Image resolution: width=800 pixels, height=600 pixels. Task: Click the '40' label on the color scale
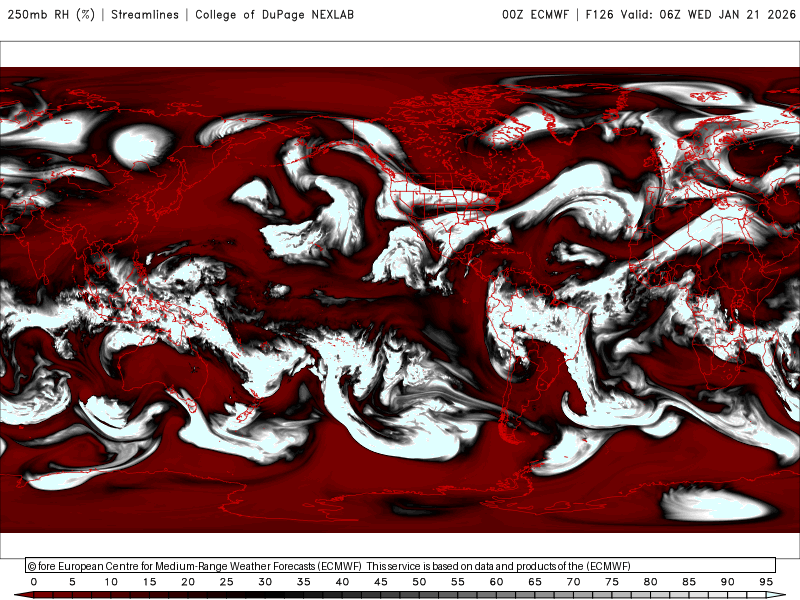tap(342, 582)
